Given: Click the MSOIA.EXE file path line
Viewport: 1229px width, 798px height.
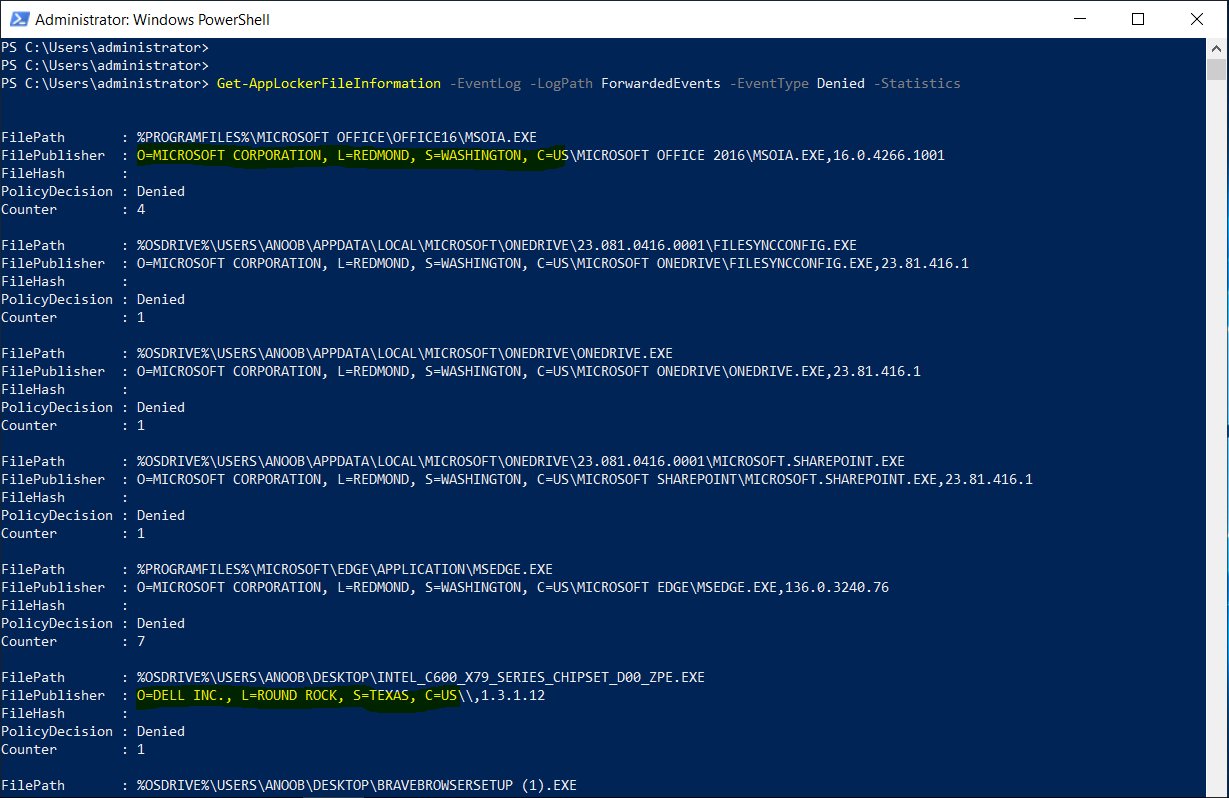Looking at the screenshot, I should point(337,137).
